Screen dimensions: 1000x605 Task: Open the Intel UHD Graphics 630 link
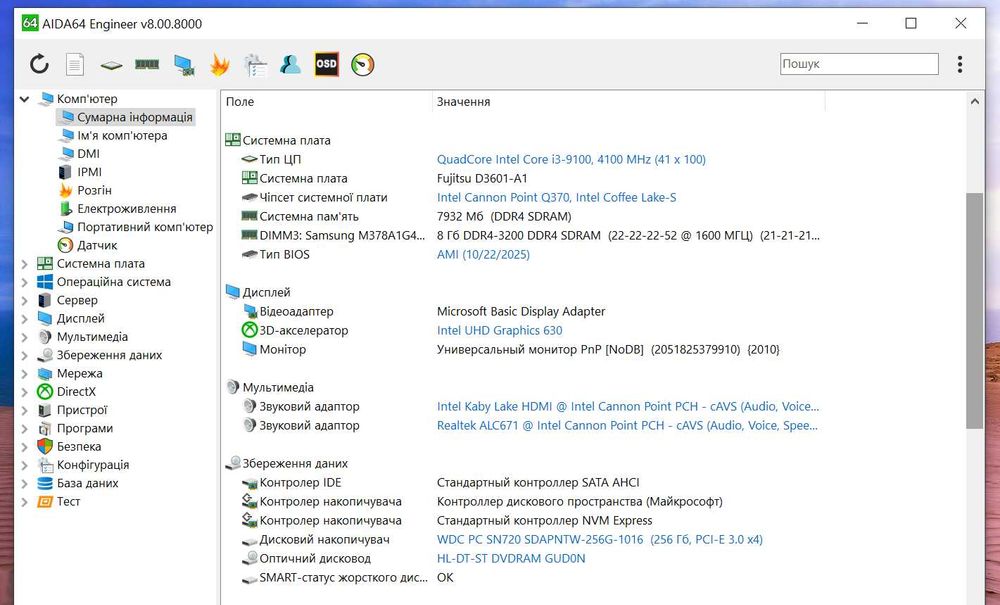[x=499, y=330]
